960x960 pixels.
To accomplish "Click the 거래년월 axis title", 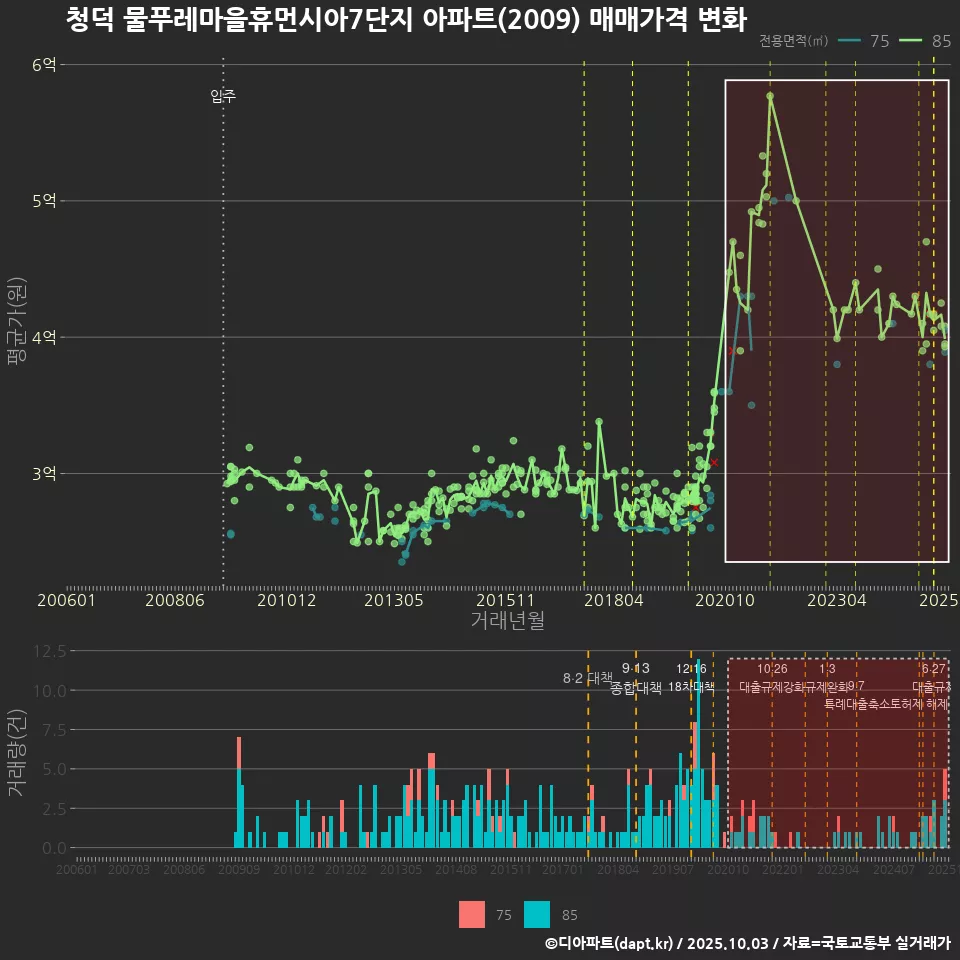I will pyautogui.click(x=507, y=620).
